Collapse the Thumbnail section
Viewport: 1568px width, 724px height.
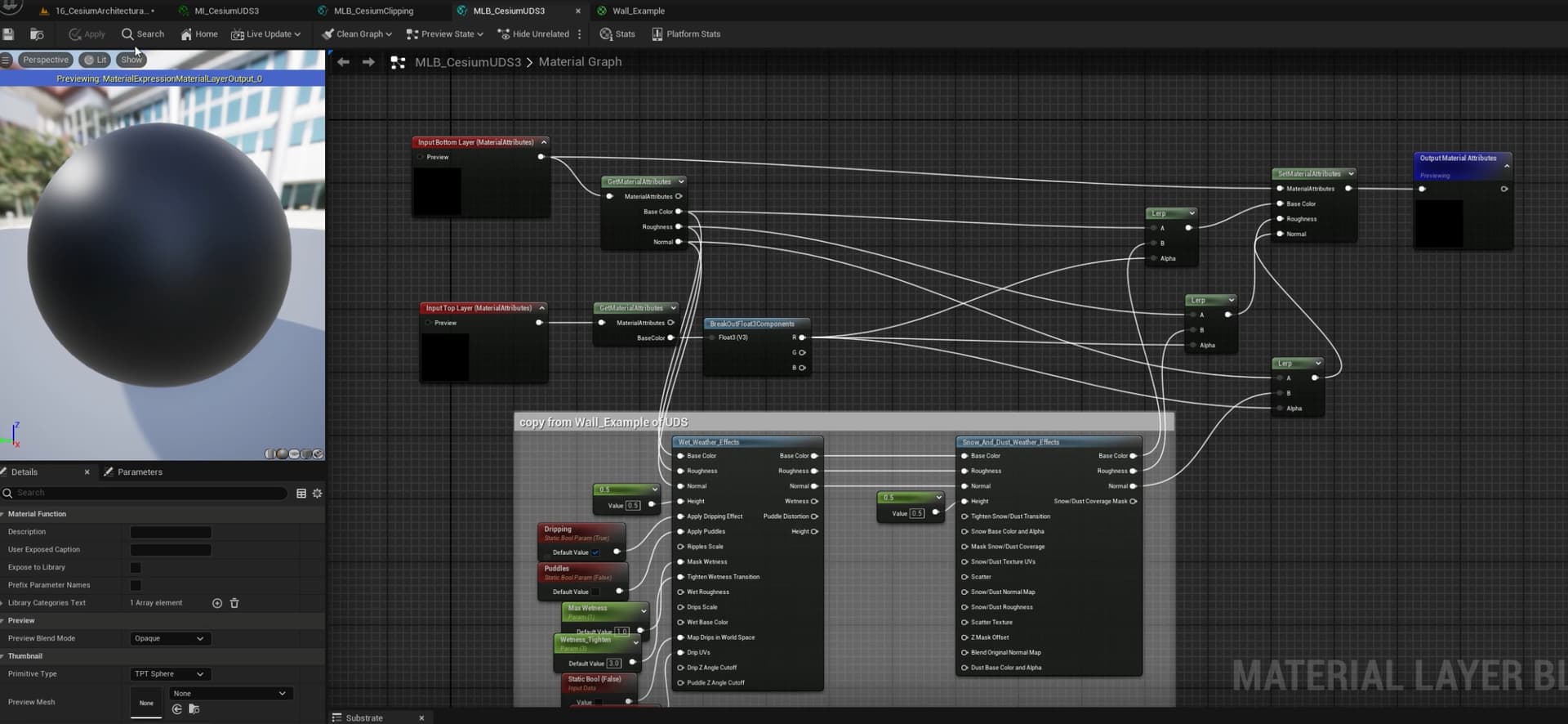click(3, 656)
